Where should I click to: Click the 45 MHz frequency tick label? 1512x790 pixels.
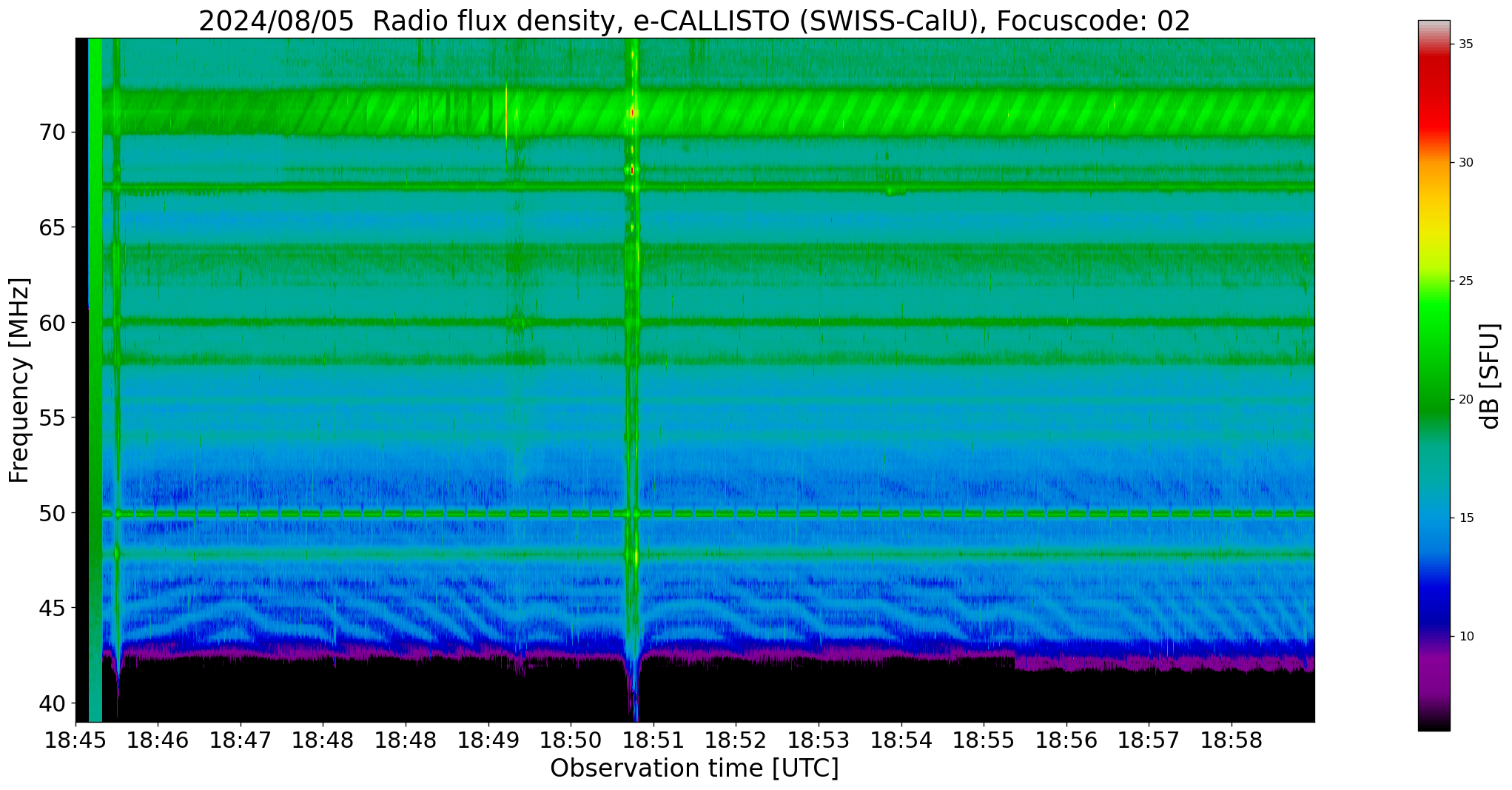[x=52, y=608]
